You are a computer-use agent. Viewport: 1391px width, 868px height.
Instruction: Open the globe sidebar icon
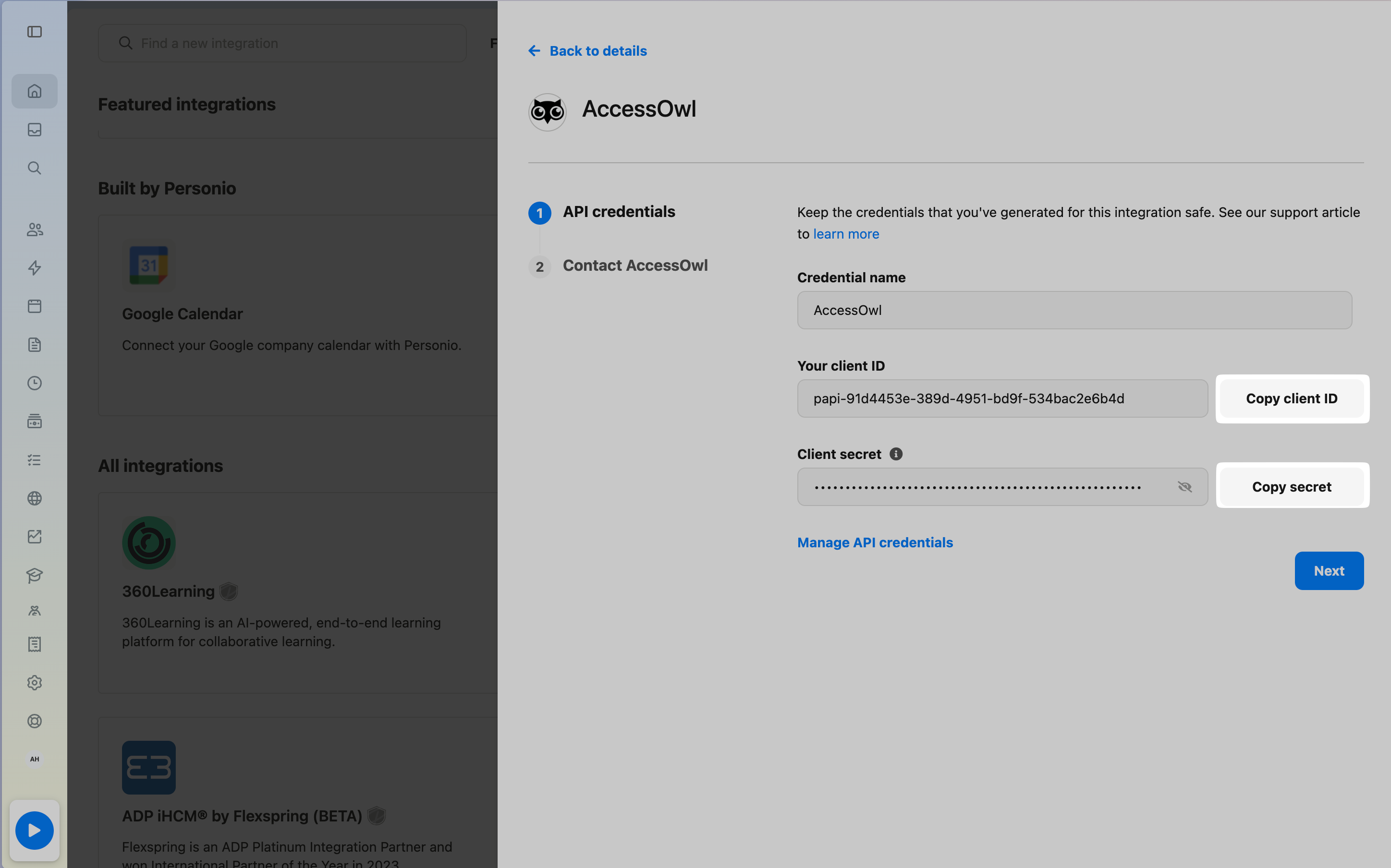click(x=35, y=498)
